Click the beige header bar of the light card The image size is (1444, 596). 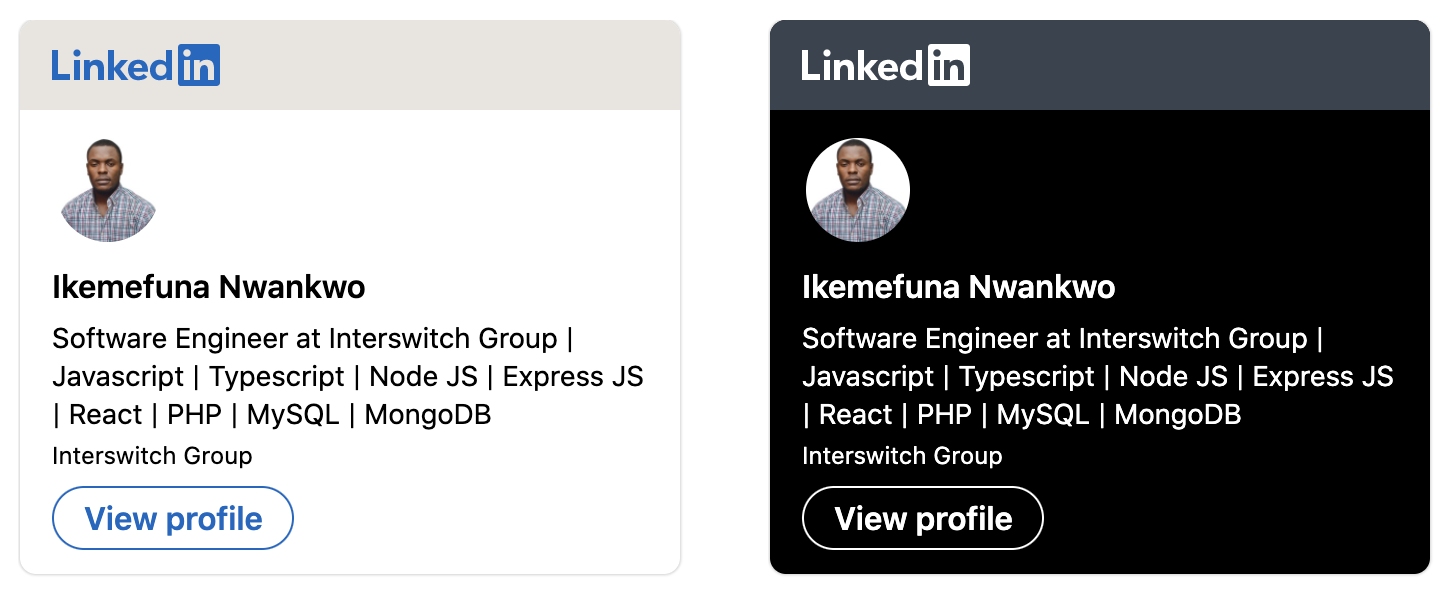[x=450, y=66]
